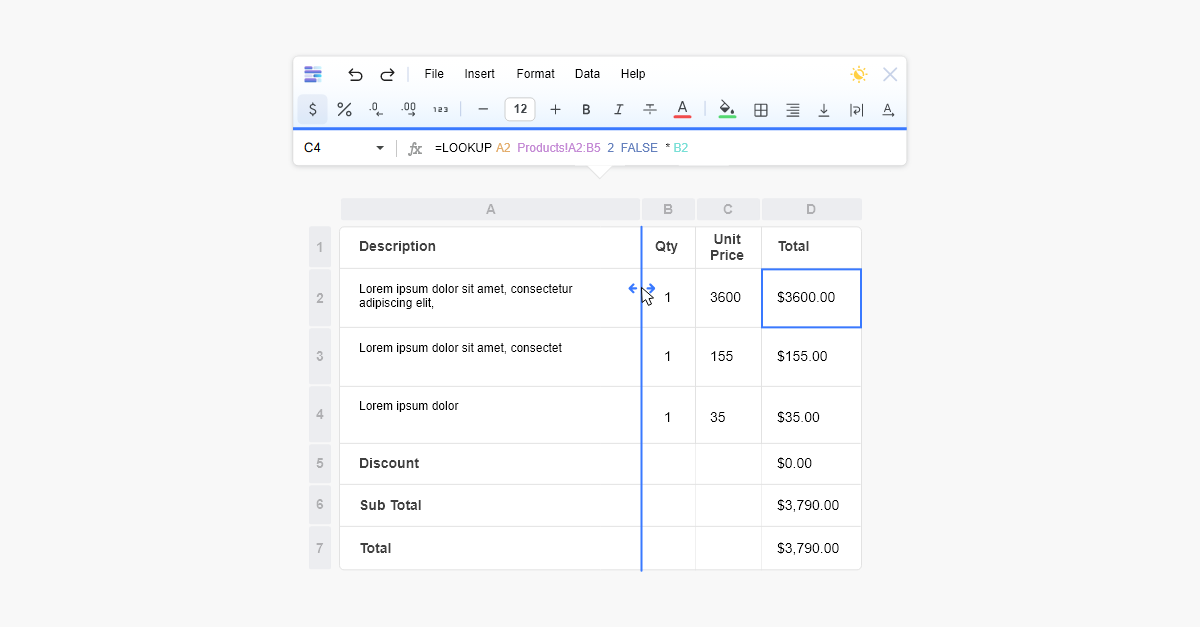Open the red text color picker
This screenshot has height=627, width=1200.
pyautogui.click(x=682, y=109)
